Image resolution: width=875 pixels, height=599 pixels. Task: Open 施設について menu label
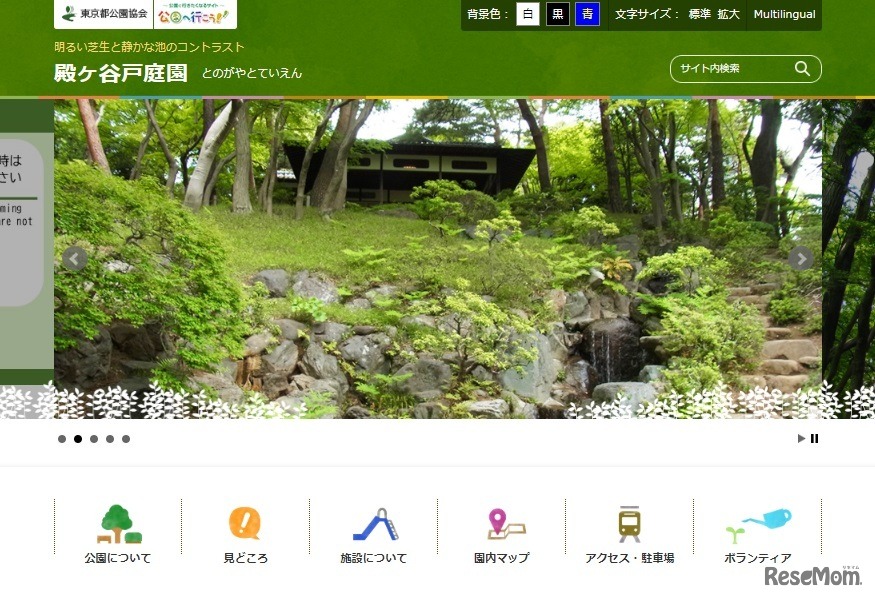[x=373, y=558]
